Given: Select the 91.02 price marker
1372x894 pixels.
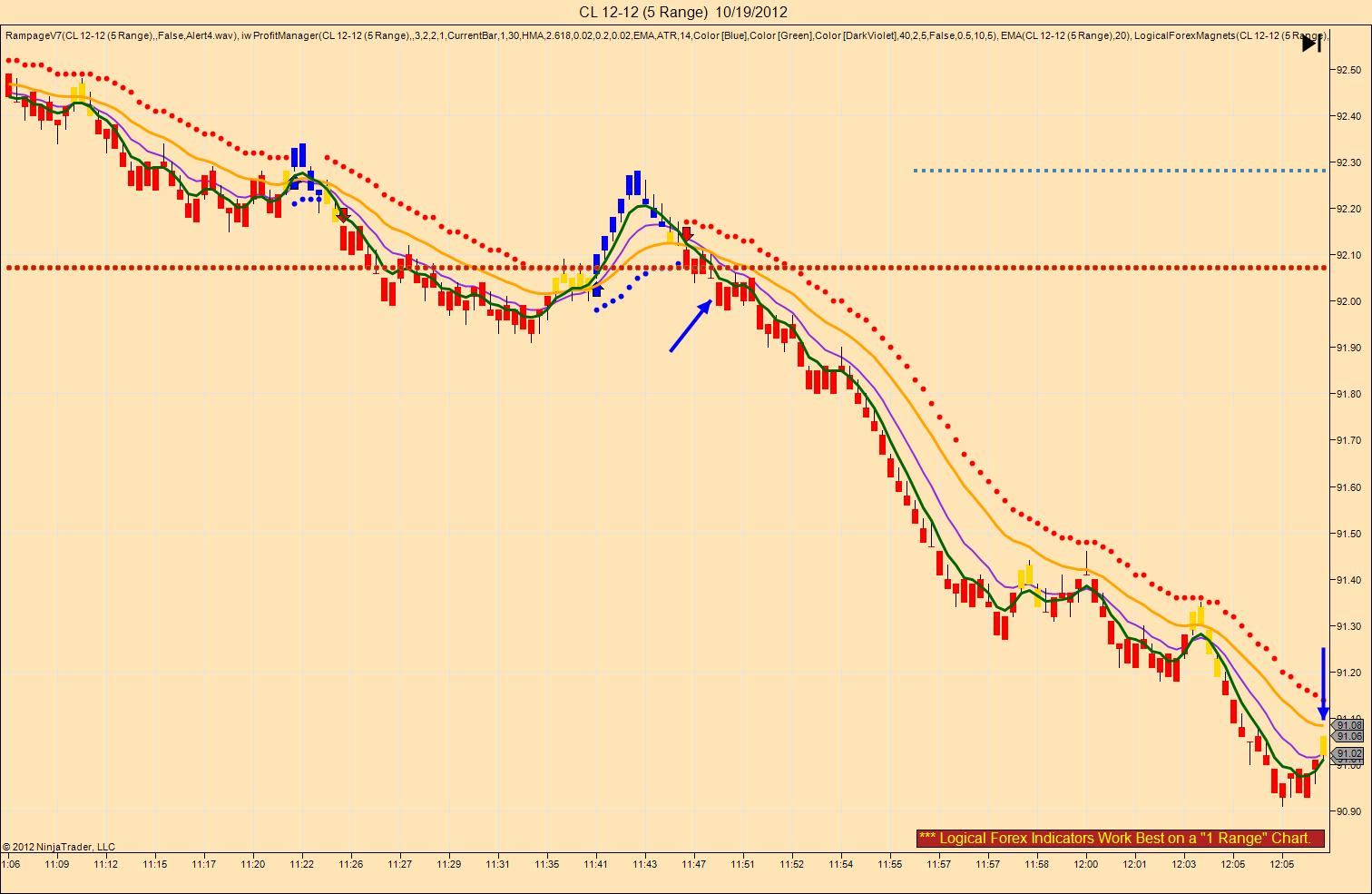Looking at the screenshot, I should coord(1348,753).
